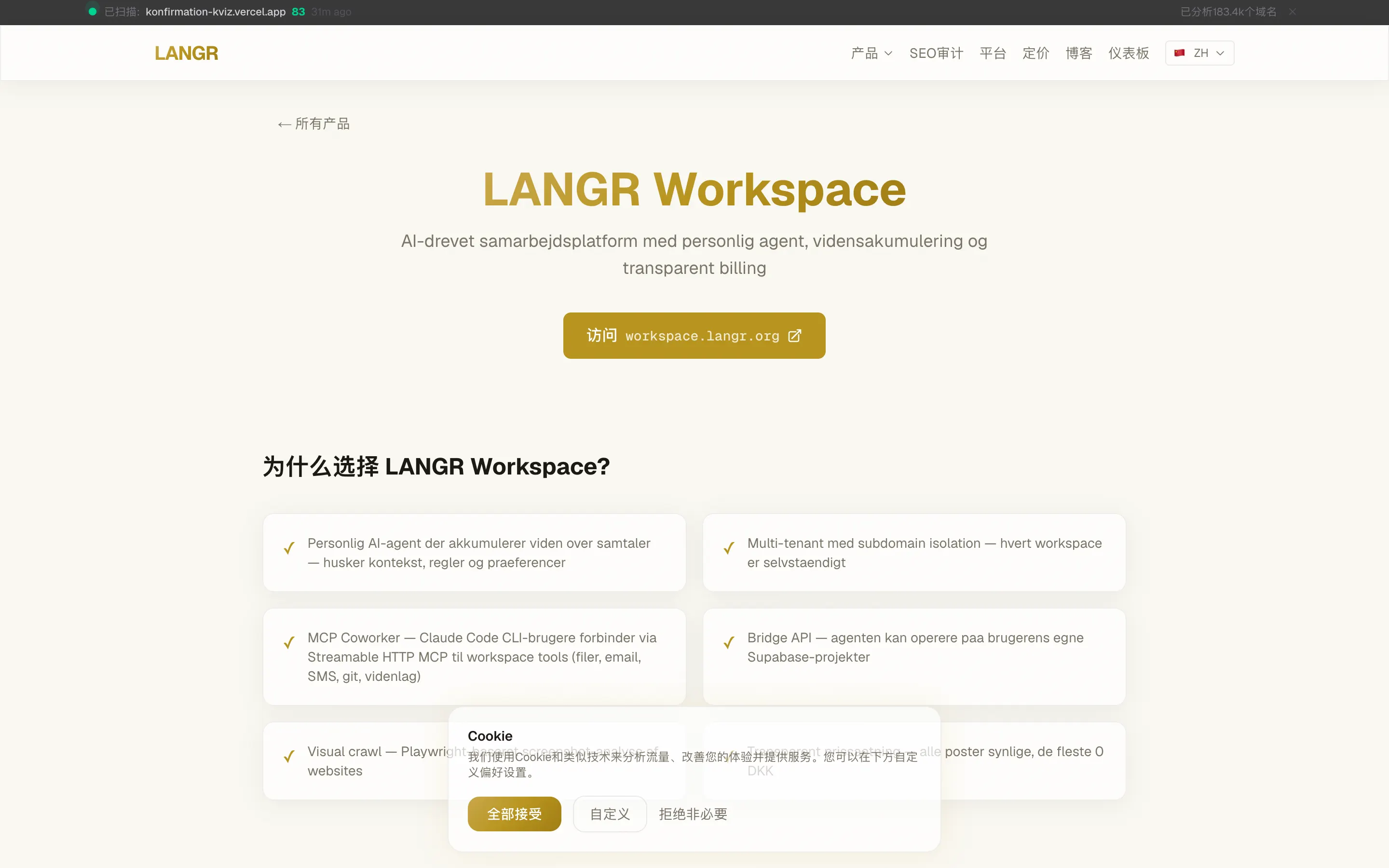Visit workspace.langr.org button
Image resolution: width=1389 pixels, height=868 pixels.
694,335
